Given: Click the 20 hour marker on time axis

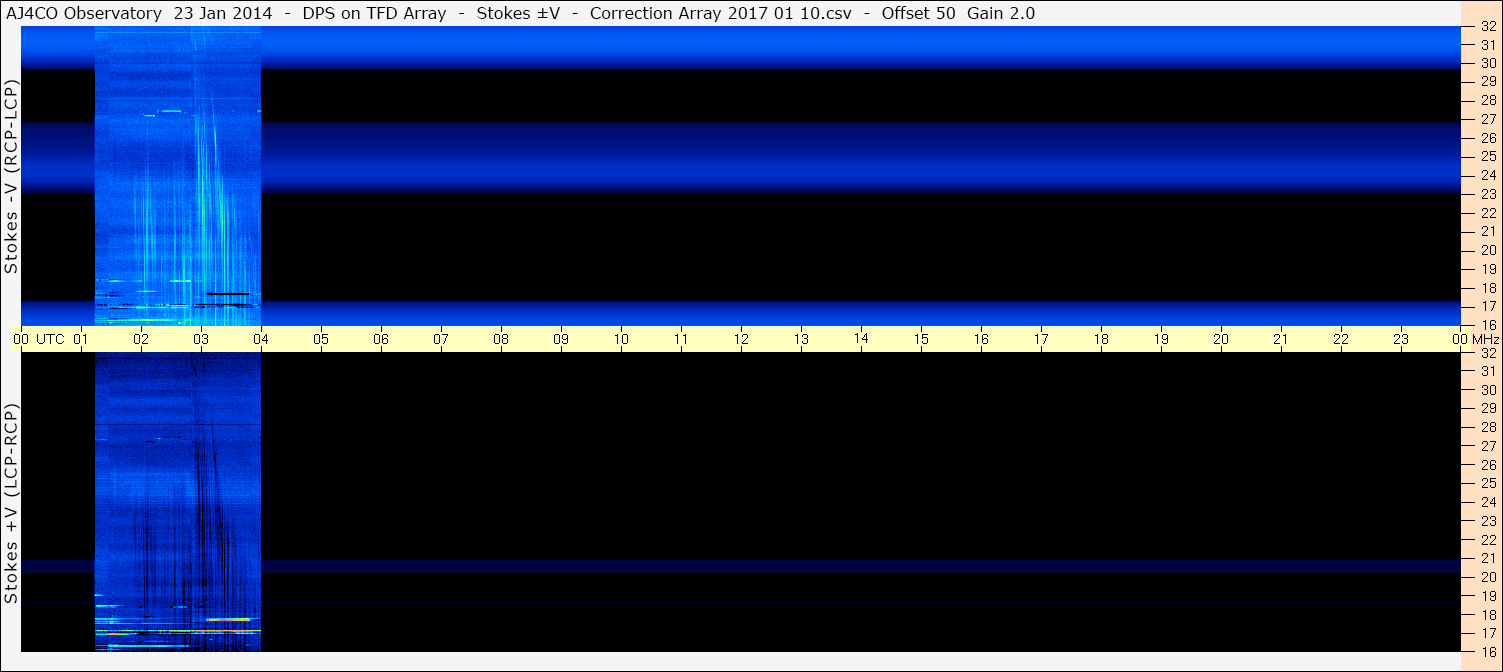Looking at the screenshot, I should click(1221, 339).
